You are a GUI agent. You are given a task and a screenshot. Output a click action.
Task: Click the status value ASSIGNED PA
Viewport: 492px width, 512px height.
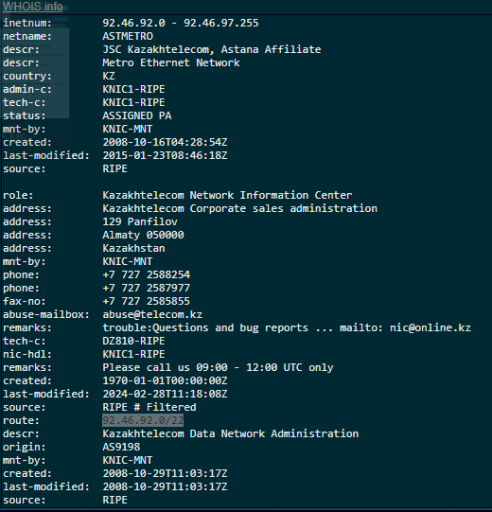click(137, 116)
